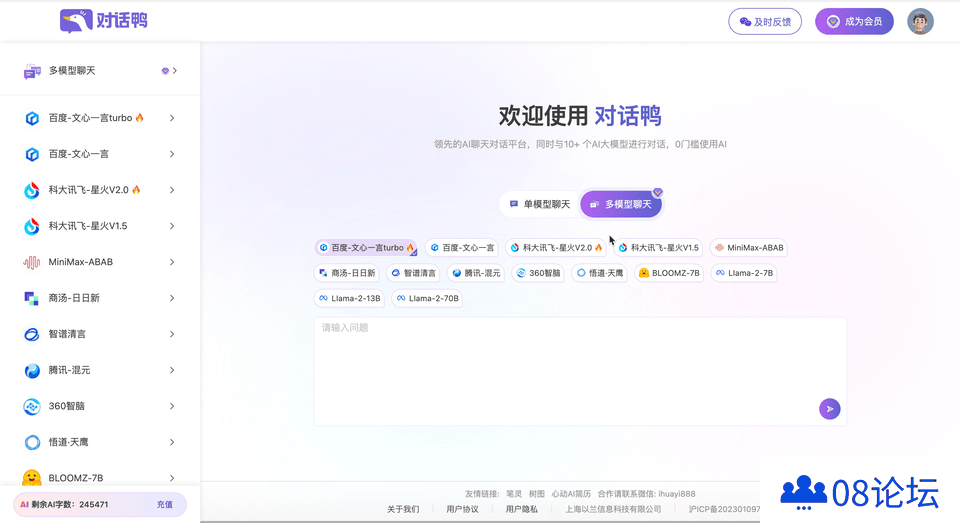This screenshot has height=523, width=960.
Task: Toggle 百度-文心一言turbo model chip
Action: (x=366, y=247)
